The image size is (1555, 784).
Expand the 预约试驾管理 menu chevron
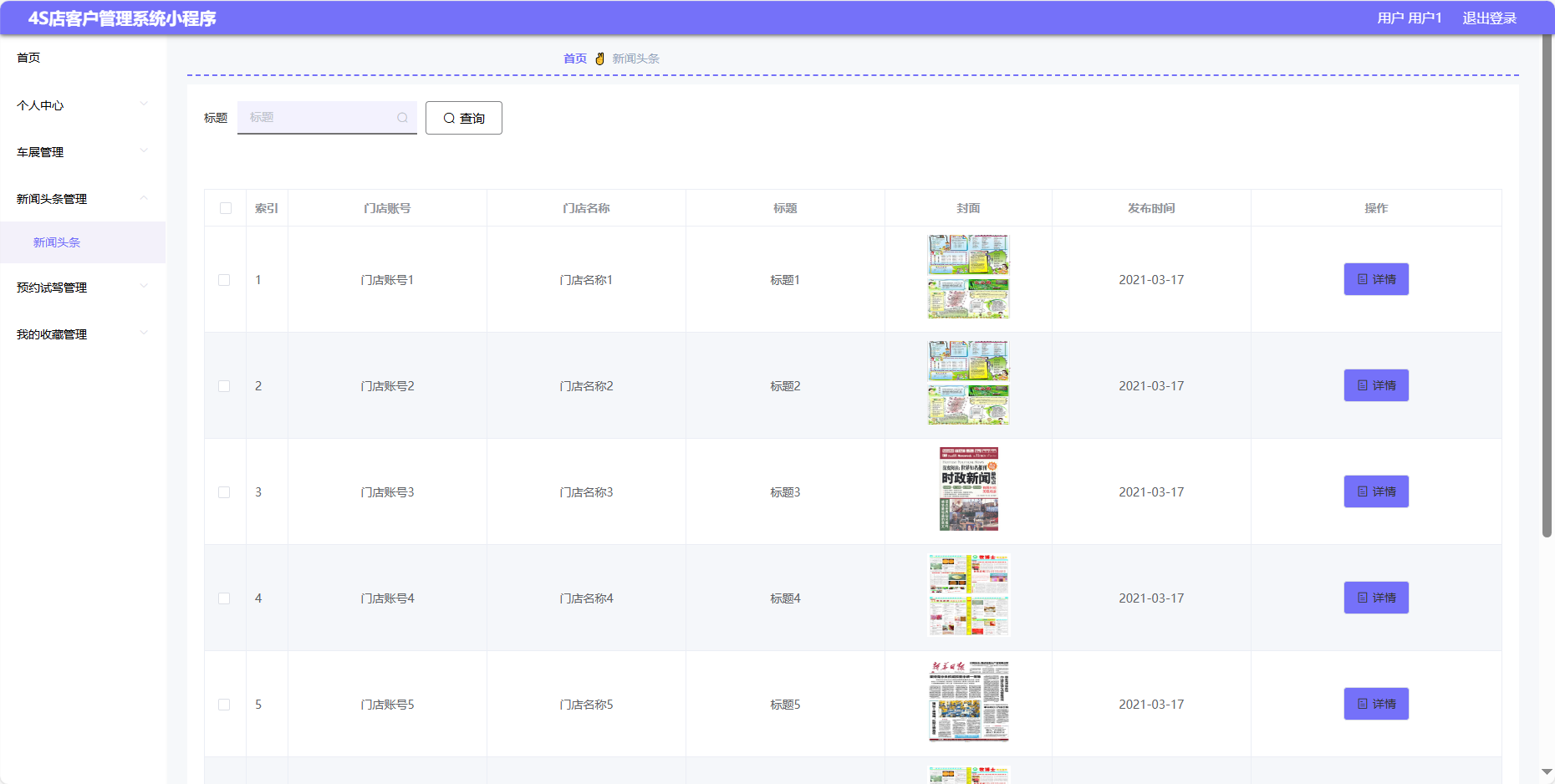pos(144,287)
